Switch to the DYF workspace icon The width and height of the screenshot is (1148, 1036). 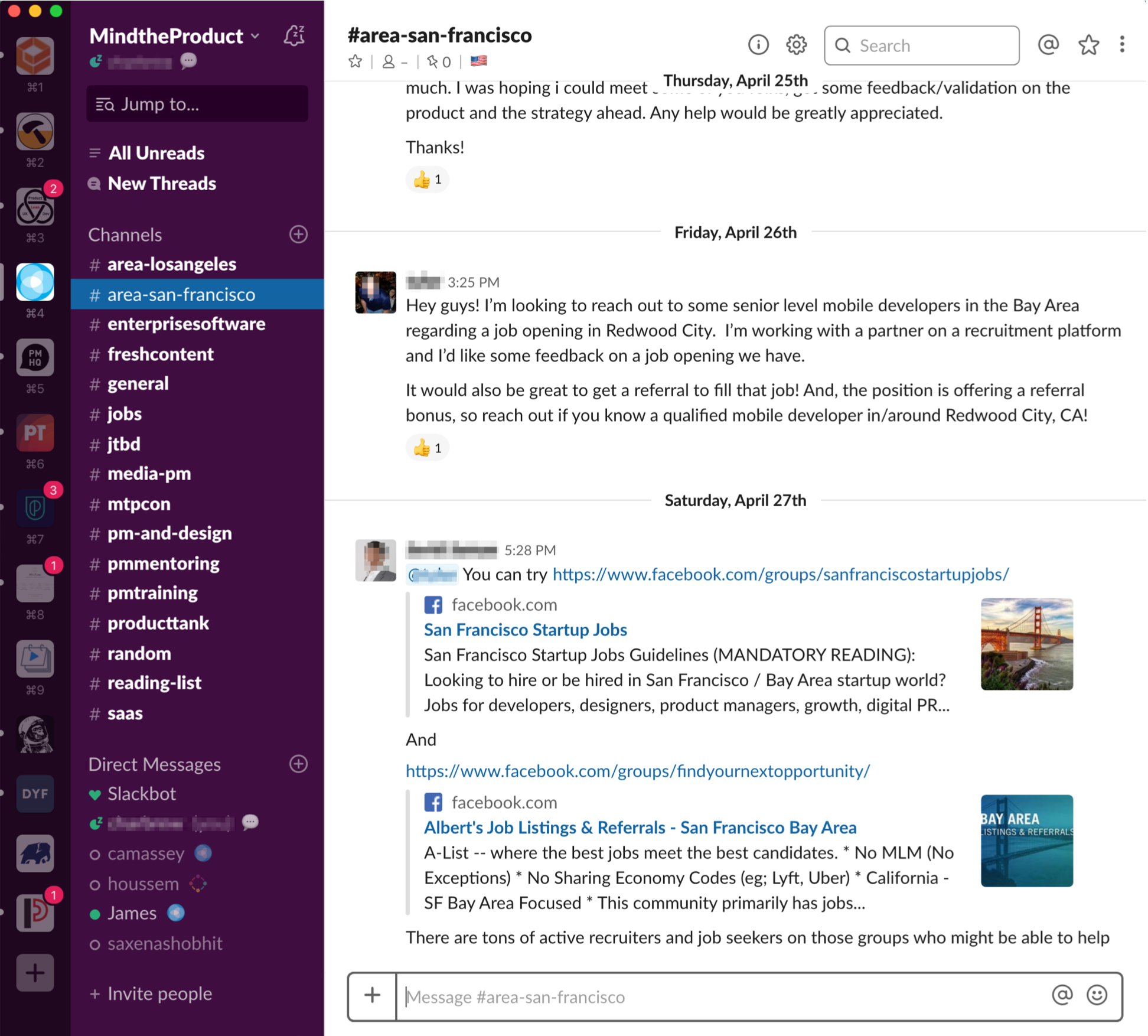click(35, 794)
